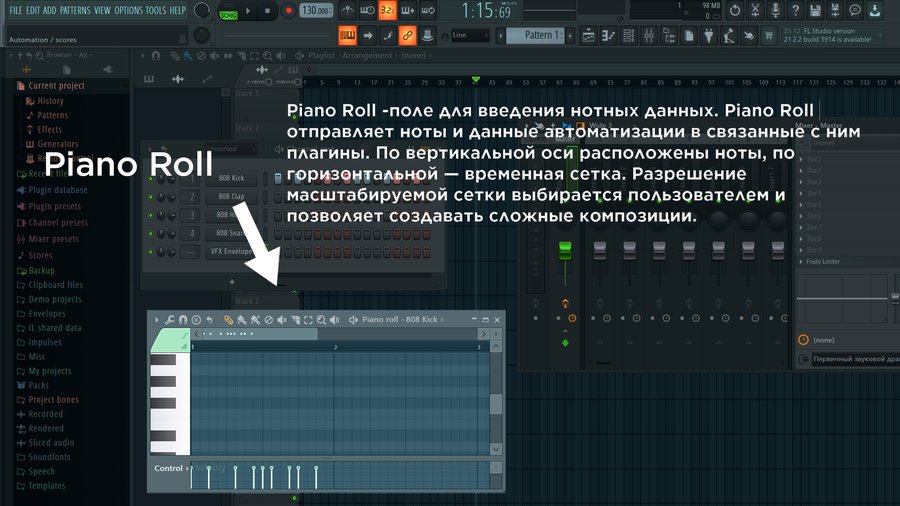This screenshot has height=506, width=900.
Task: Open the ADD menu
Action: tap(50, 10)
